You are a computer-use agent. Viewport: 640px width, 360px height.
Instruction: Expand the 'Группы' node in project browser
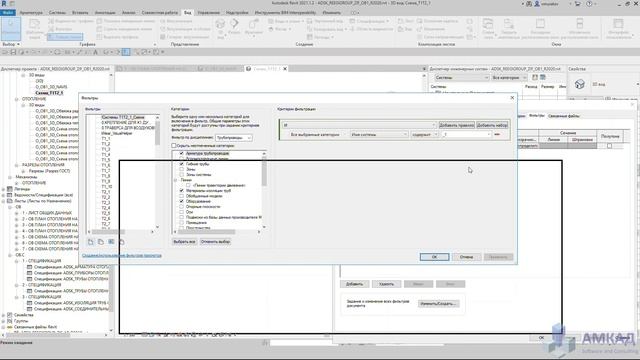click(x=4, y=321)
